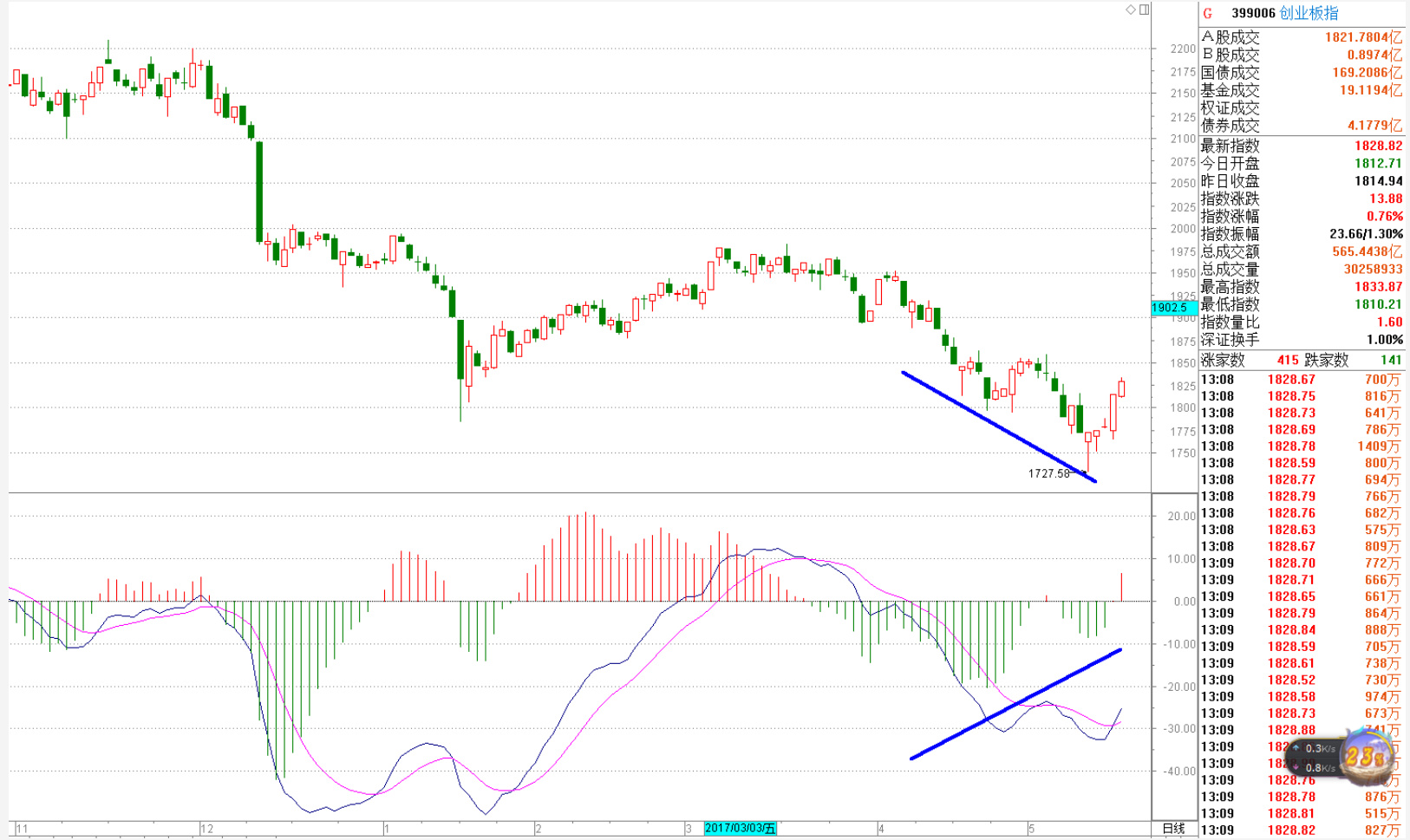This screenshot has width=1410, height=840.
Task: Click the diamond icon above the chart
Action: coord(1130,10)
